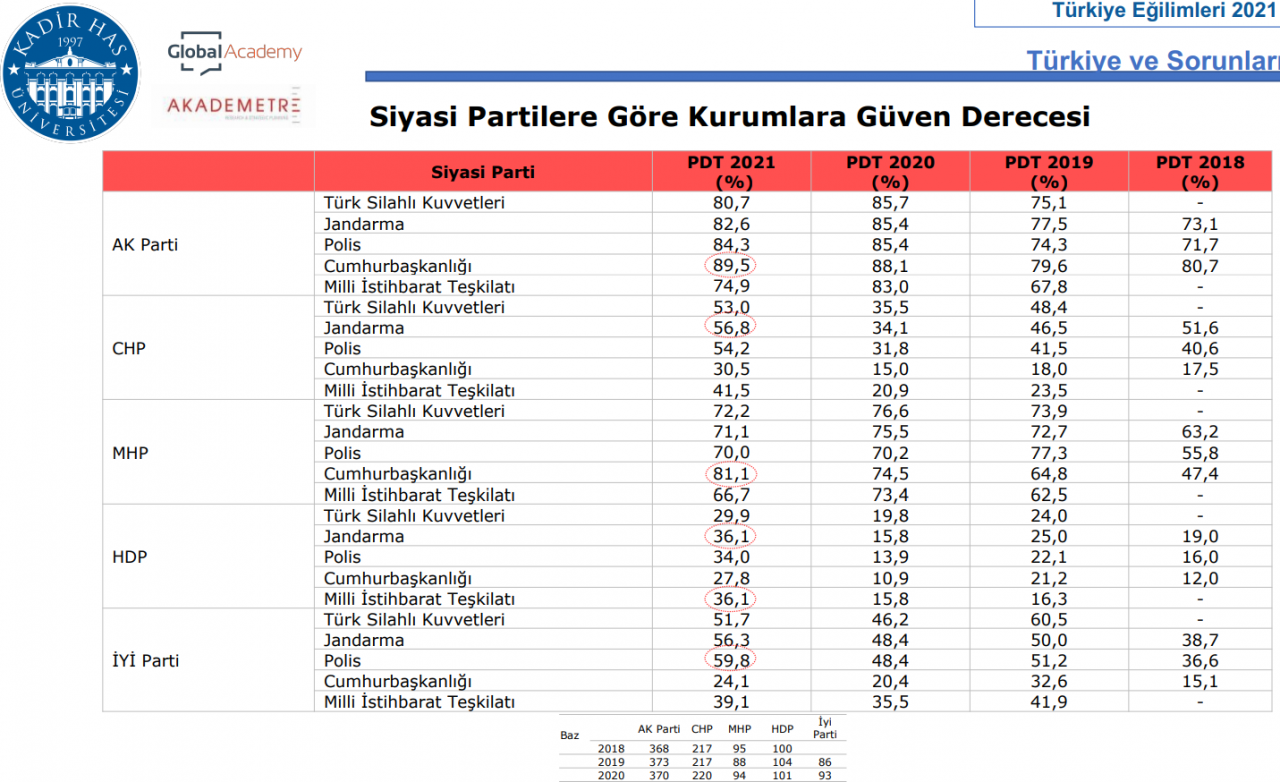Click the 'PDT 2018 (%)' column header
This screenshot has width=1280, height=782.
1200,172
